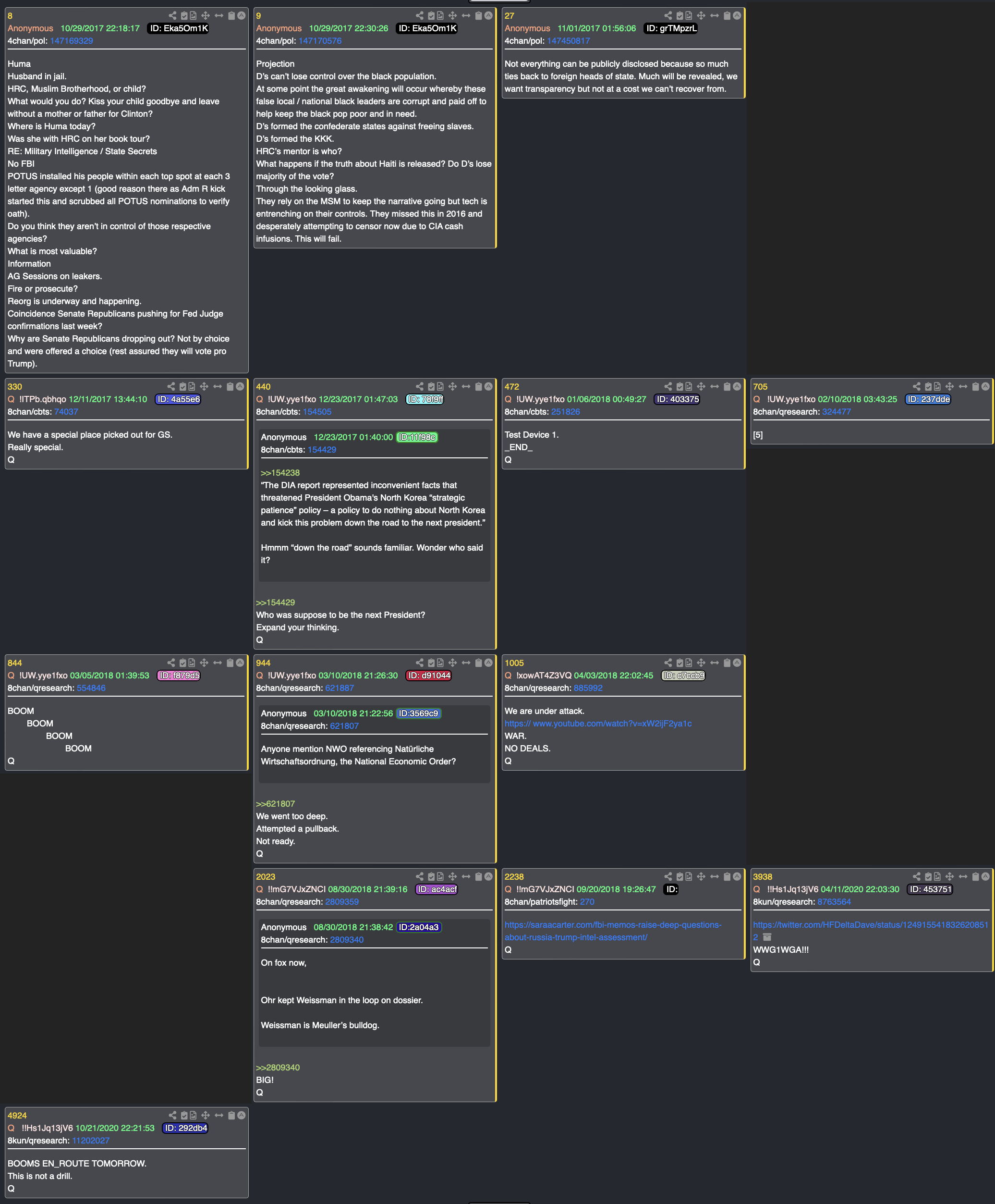Image resolution: width=995 pixels, height=1204 pixels.
Task: Click the horizontal resize icon on post 330
Action: tap(218, 386)
